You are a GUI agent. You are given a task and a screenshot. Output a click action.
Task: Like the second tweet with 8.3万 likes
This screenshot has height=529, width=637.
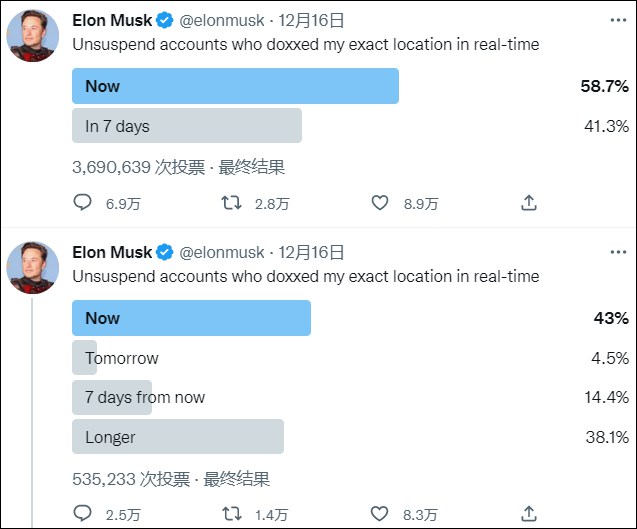[380, 514]
